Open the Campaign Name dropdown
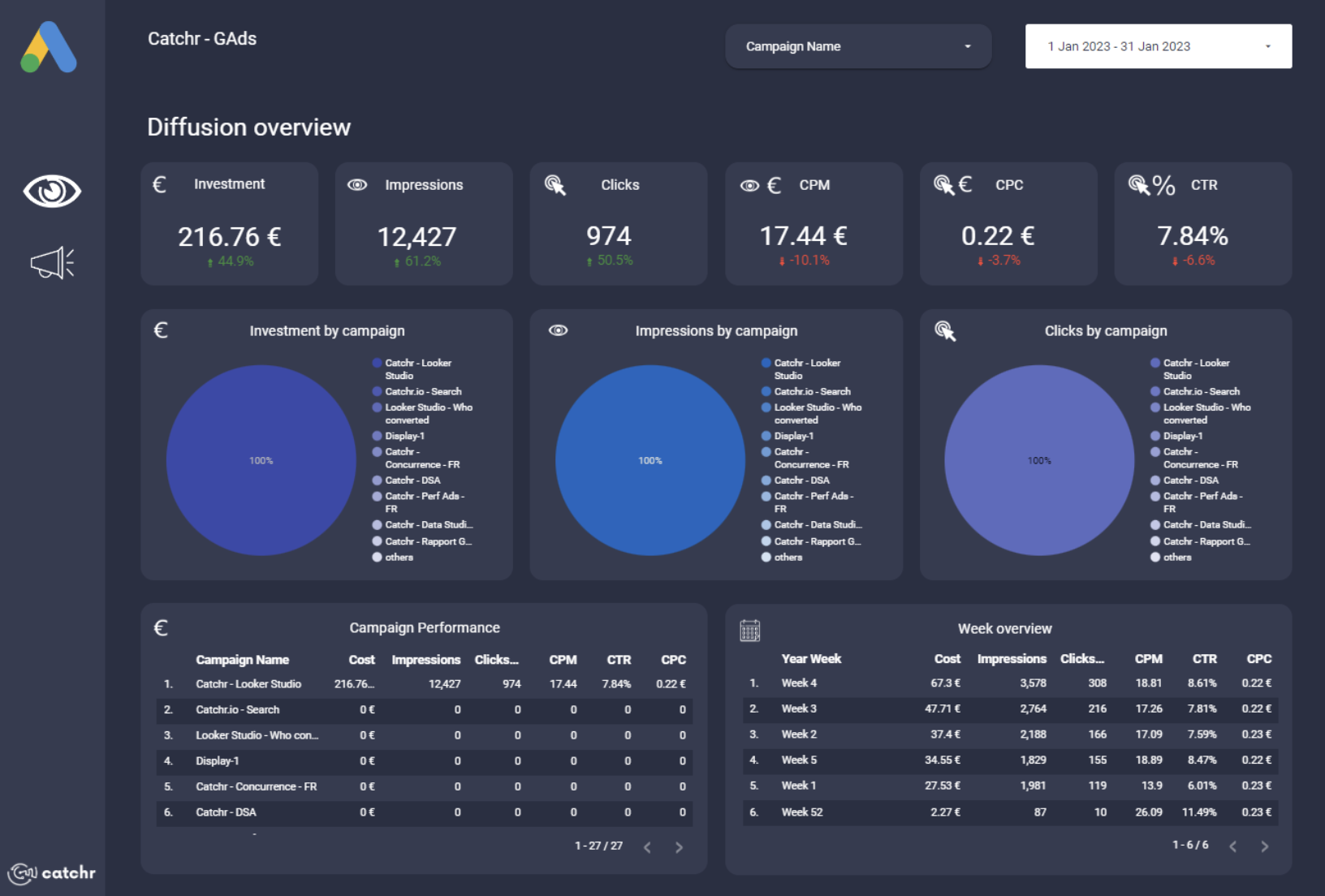This screenshot has width=1325, height=896. tap(857, 46)
